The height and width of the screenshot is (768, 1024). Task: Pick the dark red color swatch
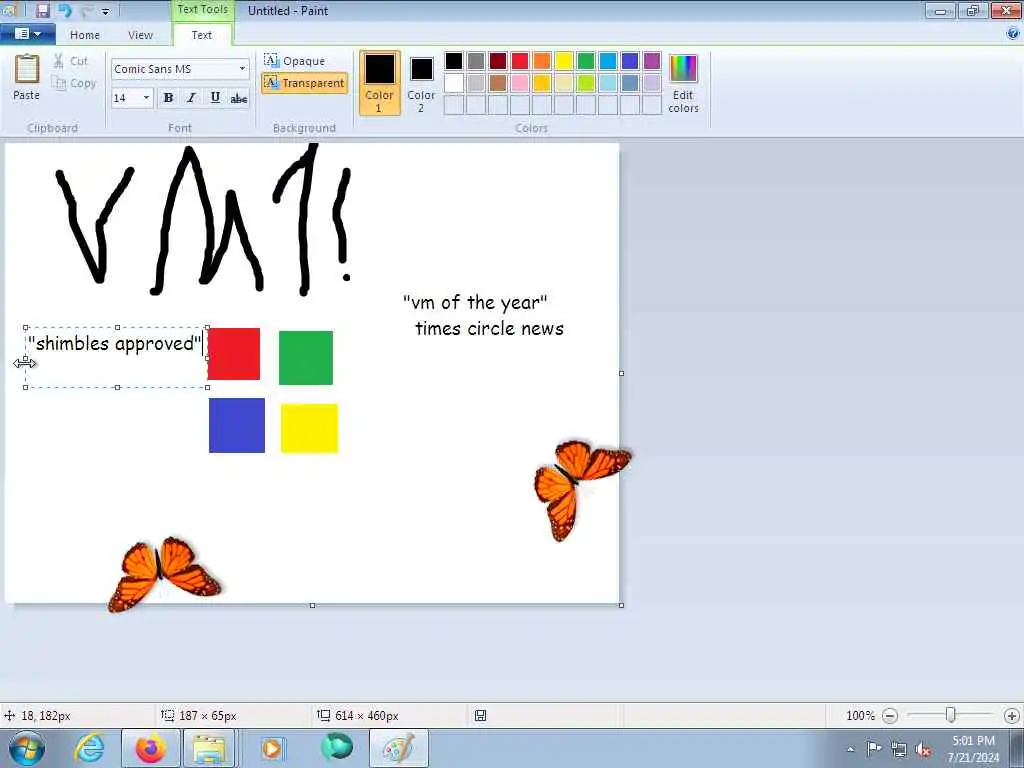coord(498,61)
